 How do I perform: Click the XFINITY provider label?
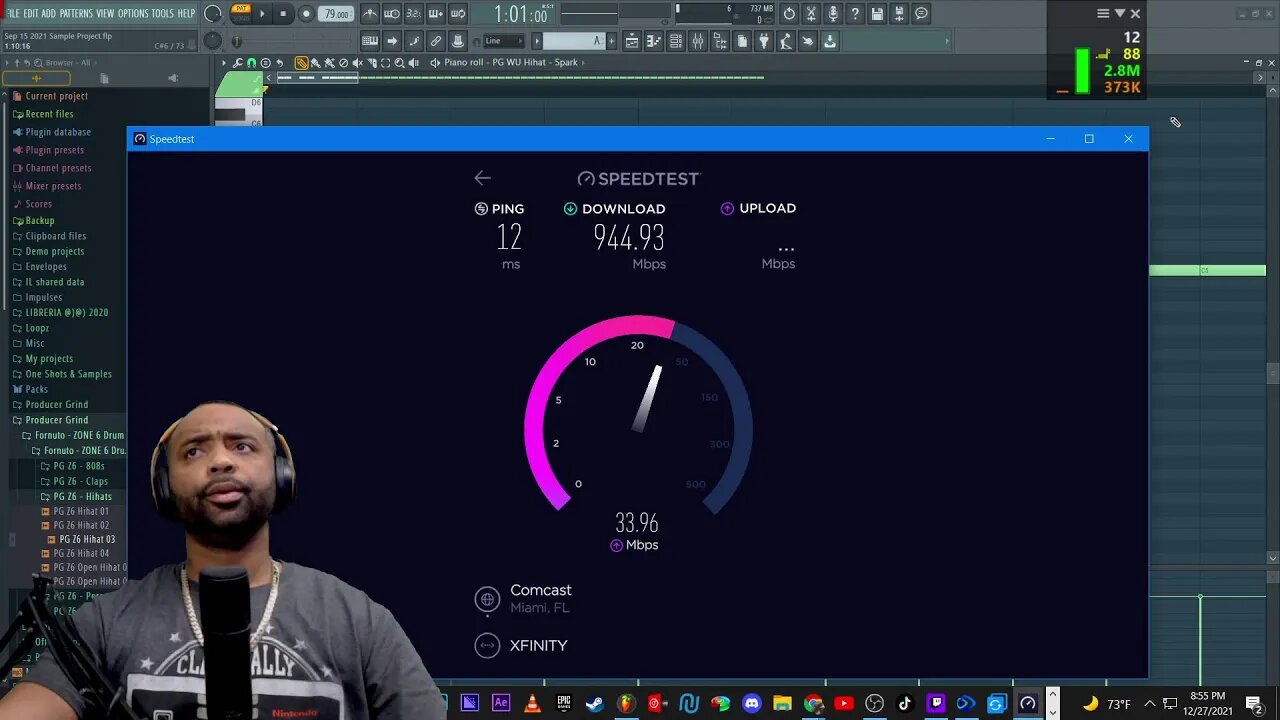click(539, 646)
